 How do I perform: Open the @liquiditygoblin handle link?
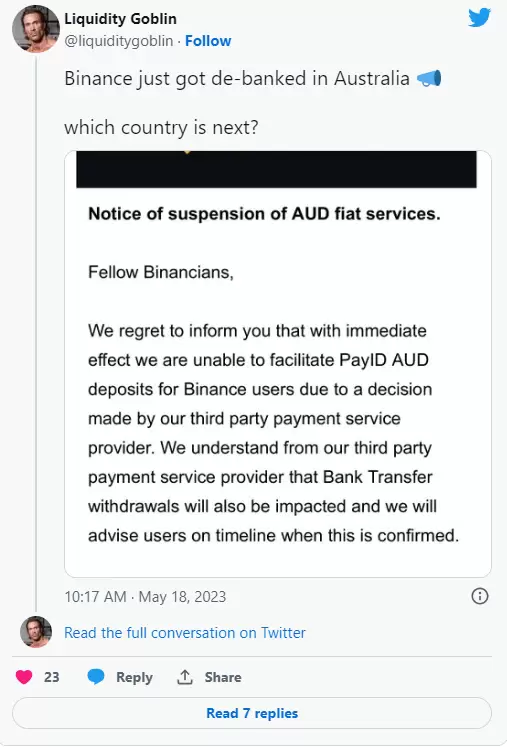point(119,41)
